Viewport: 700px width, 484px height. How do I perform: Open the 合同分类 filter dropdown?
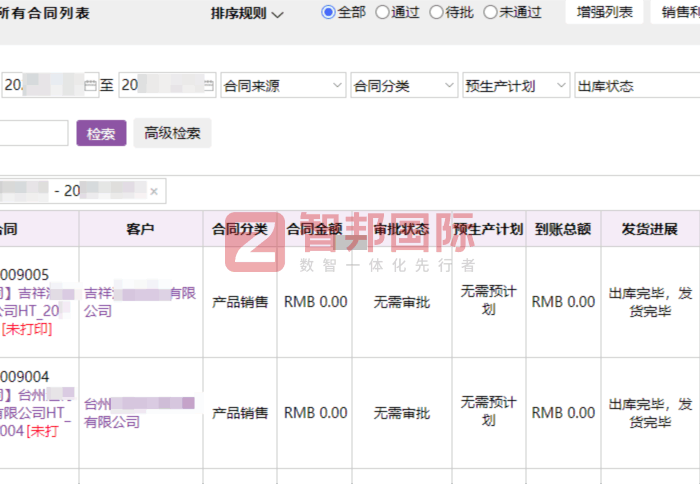(x=404, y=86)
